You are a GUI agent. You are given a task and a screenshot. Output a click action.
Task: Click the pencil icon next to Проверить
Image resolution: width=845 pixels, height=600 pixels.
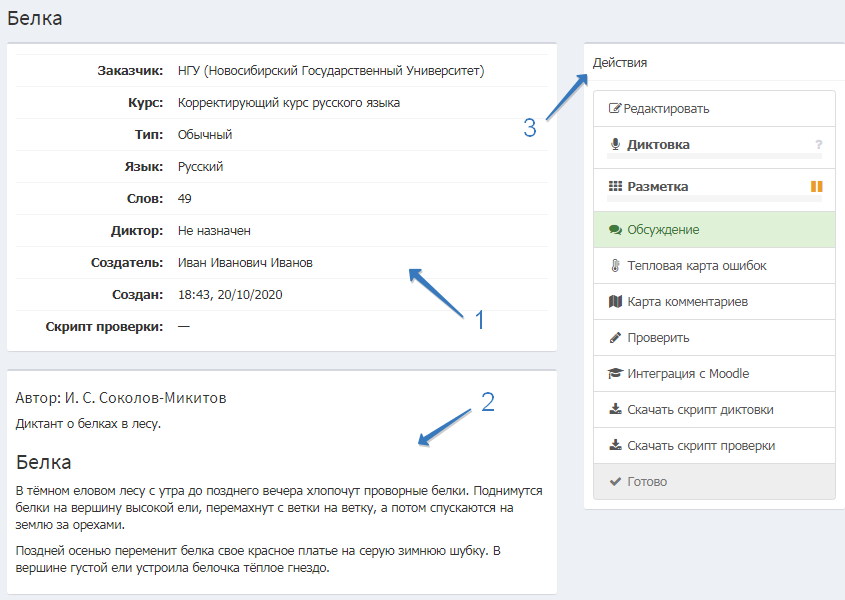point(615,338)
